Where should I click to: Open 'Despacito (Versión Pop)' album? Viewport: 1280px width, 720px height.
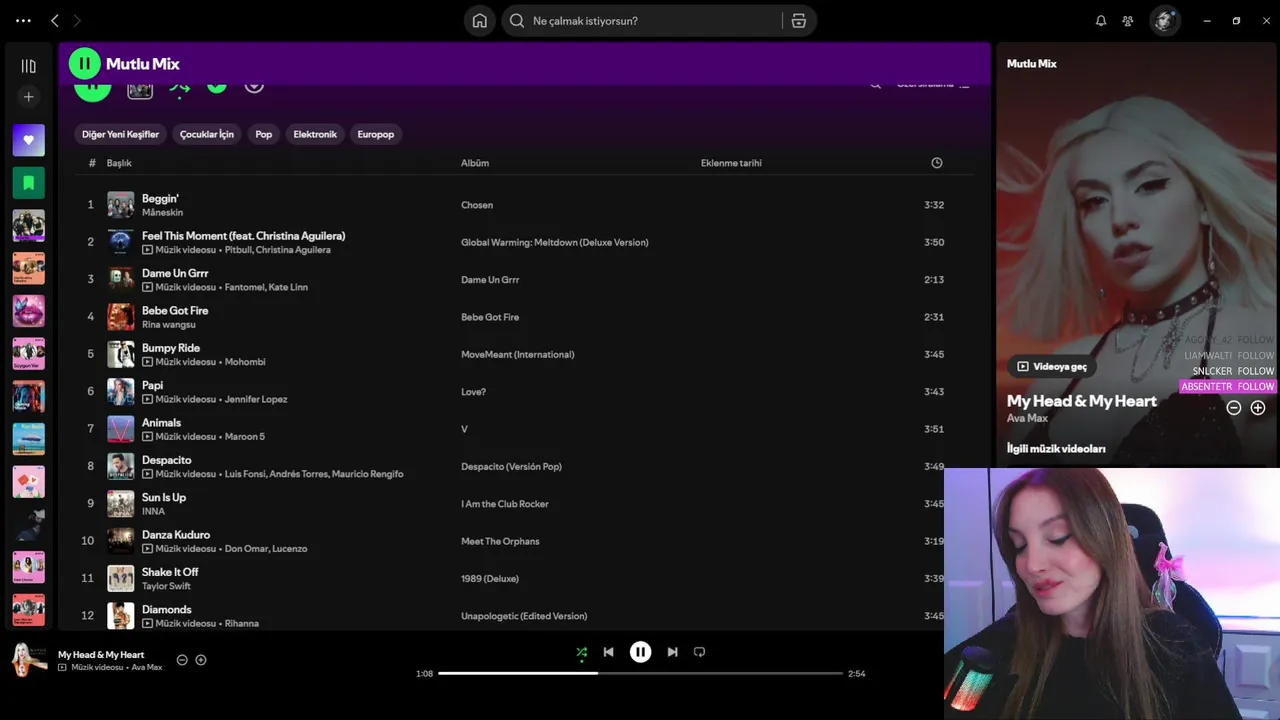(511, 467)
